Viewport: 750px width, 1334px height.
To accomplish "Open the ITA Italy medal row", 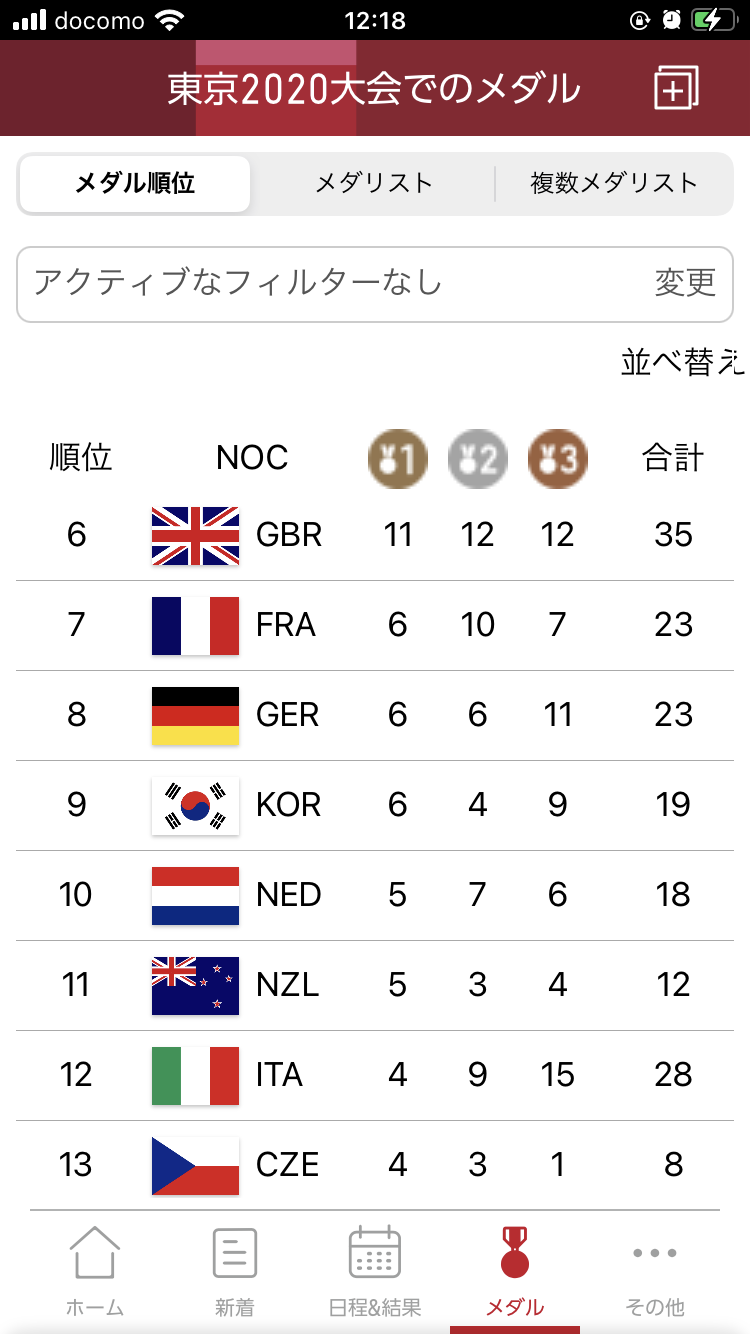I will click(375, 1075).
